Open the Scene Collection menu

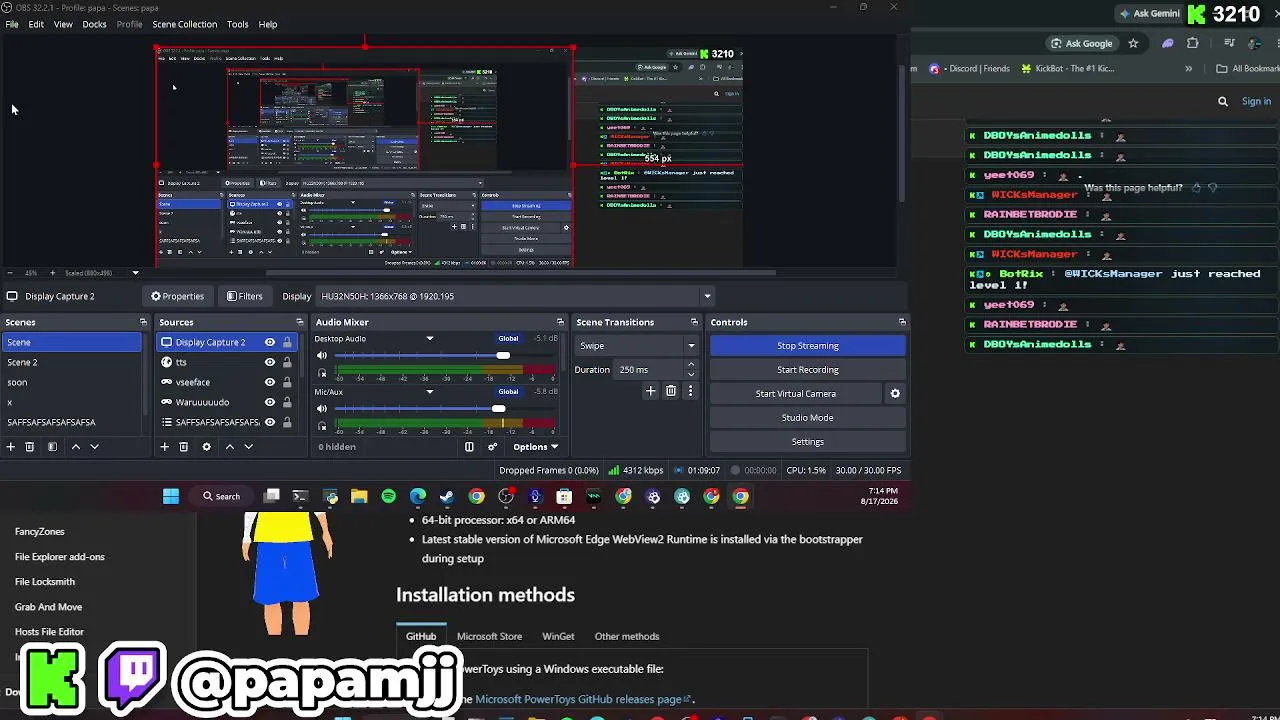[184, 24]
